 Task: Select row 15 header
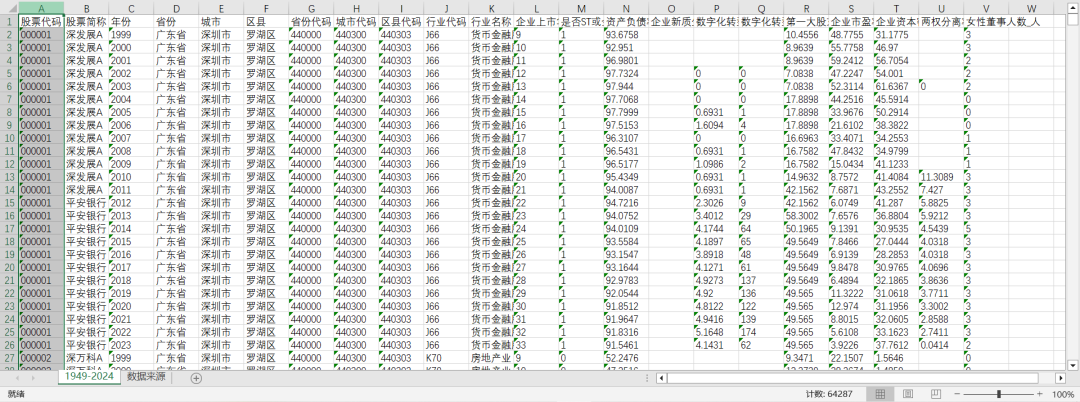(x=8, y=202)
